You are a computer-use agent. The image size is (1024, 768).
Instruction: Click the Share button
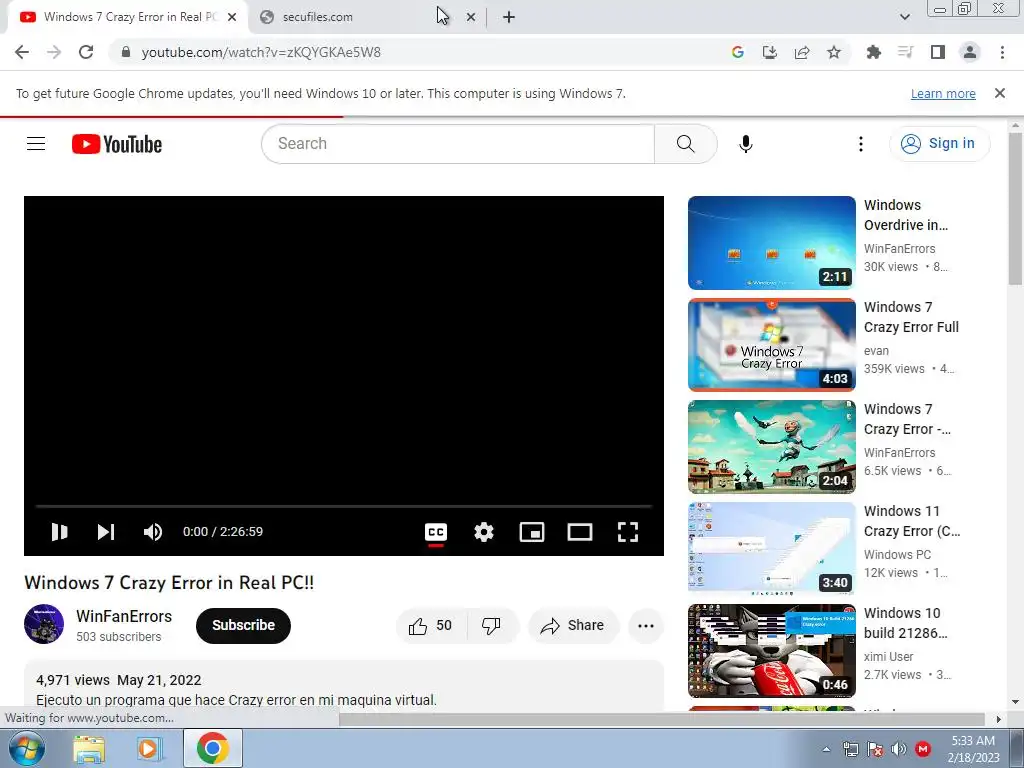(572, 626)
